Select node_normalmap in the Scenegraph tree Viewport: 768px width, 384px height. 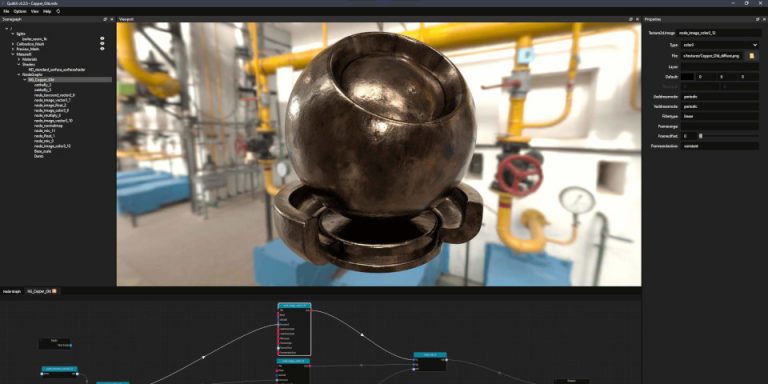[48, 125]
